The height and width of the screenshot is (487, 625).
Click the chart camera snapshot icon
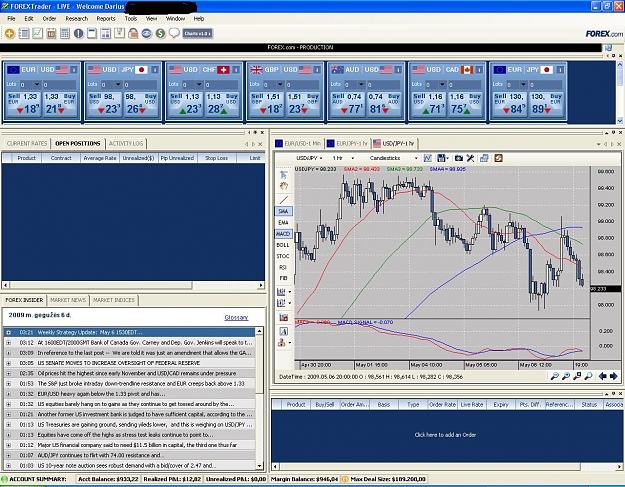tap(459, 158)
